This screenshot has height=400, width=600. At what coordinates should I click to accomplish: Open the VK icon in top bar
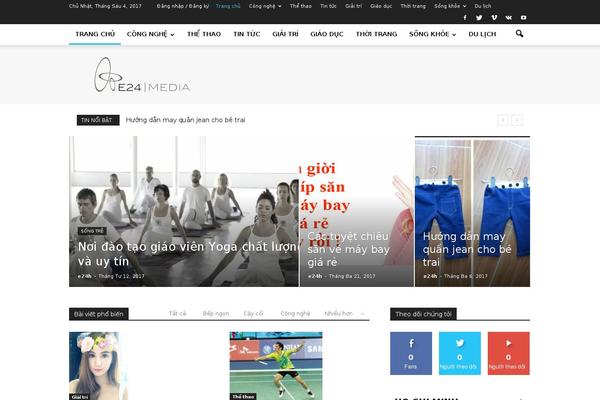(509, 18)
